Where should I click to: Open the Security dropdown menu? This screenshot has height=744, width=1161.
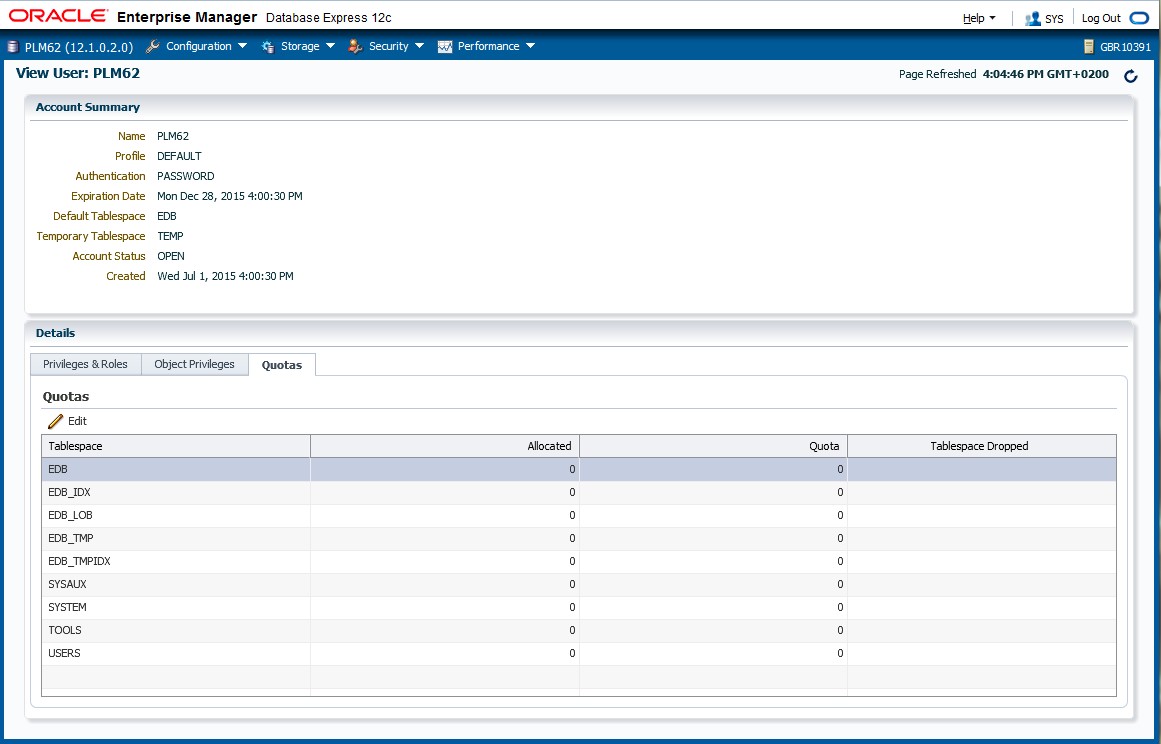coord(396,46)
